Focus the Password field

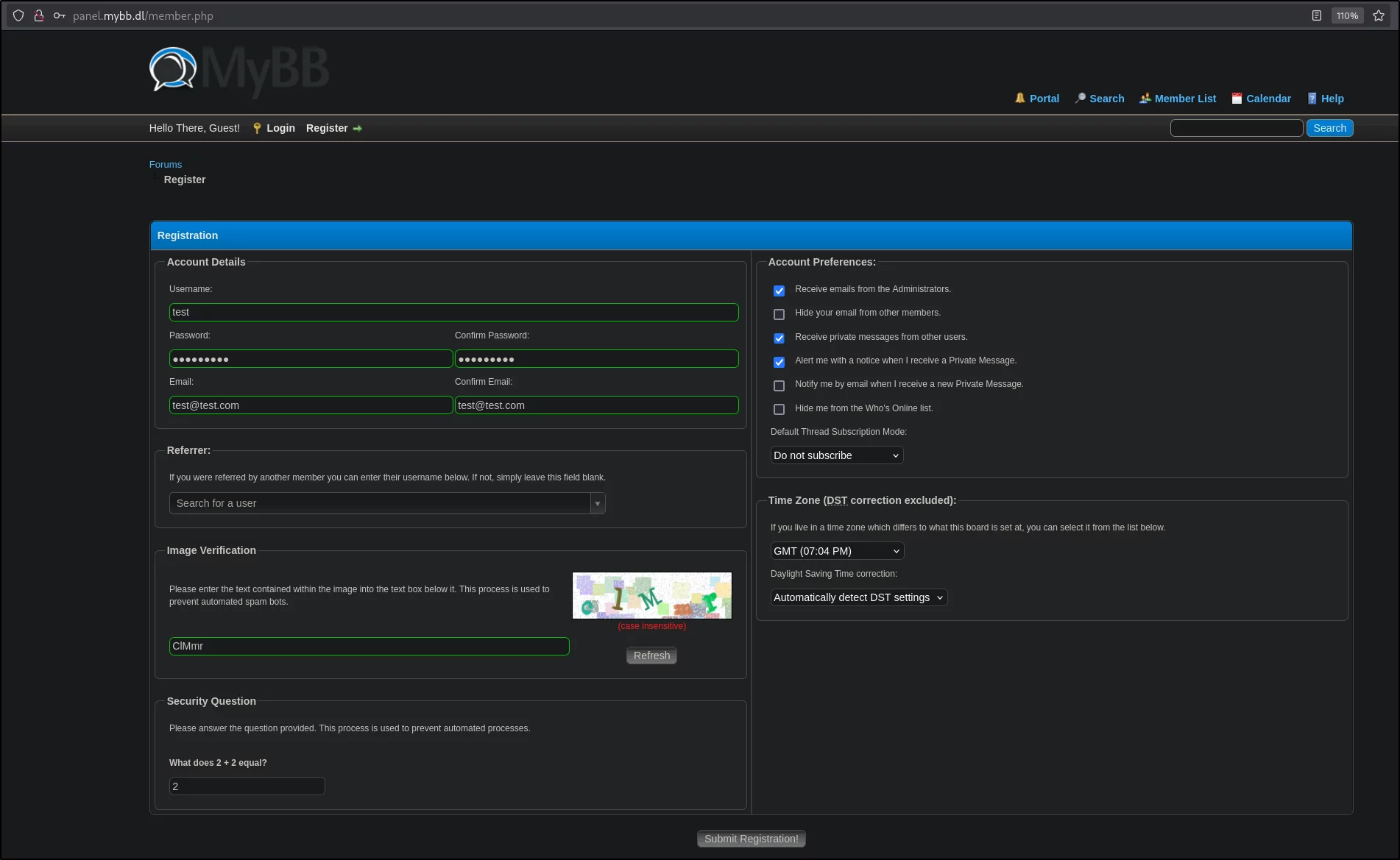311,359
